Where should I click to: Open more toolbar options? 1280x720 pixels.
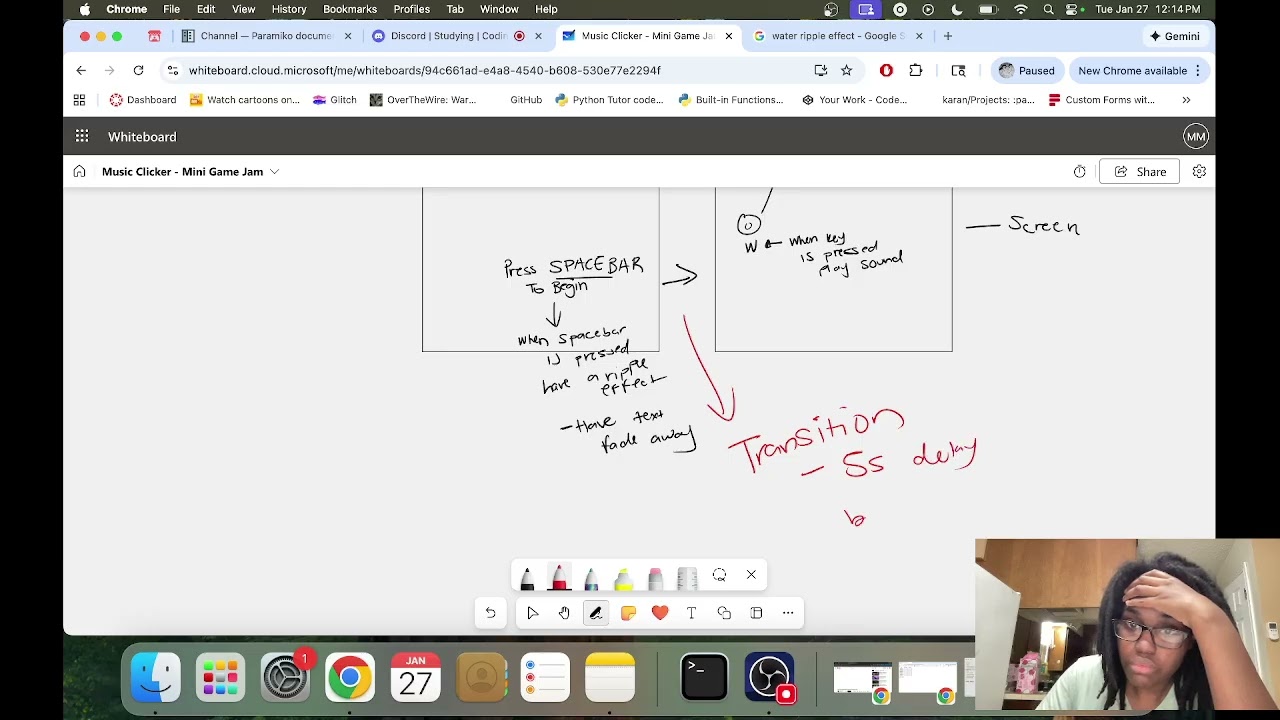788,613
